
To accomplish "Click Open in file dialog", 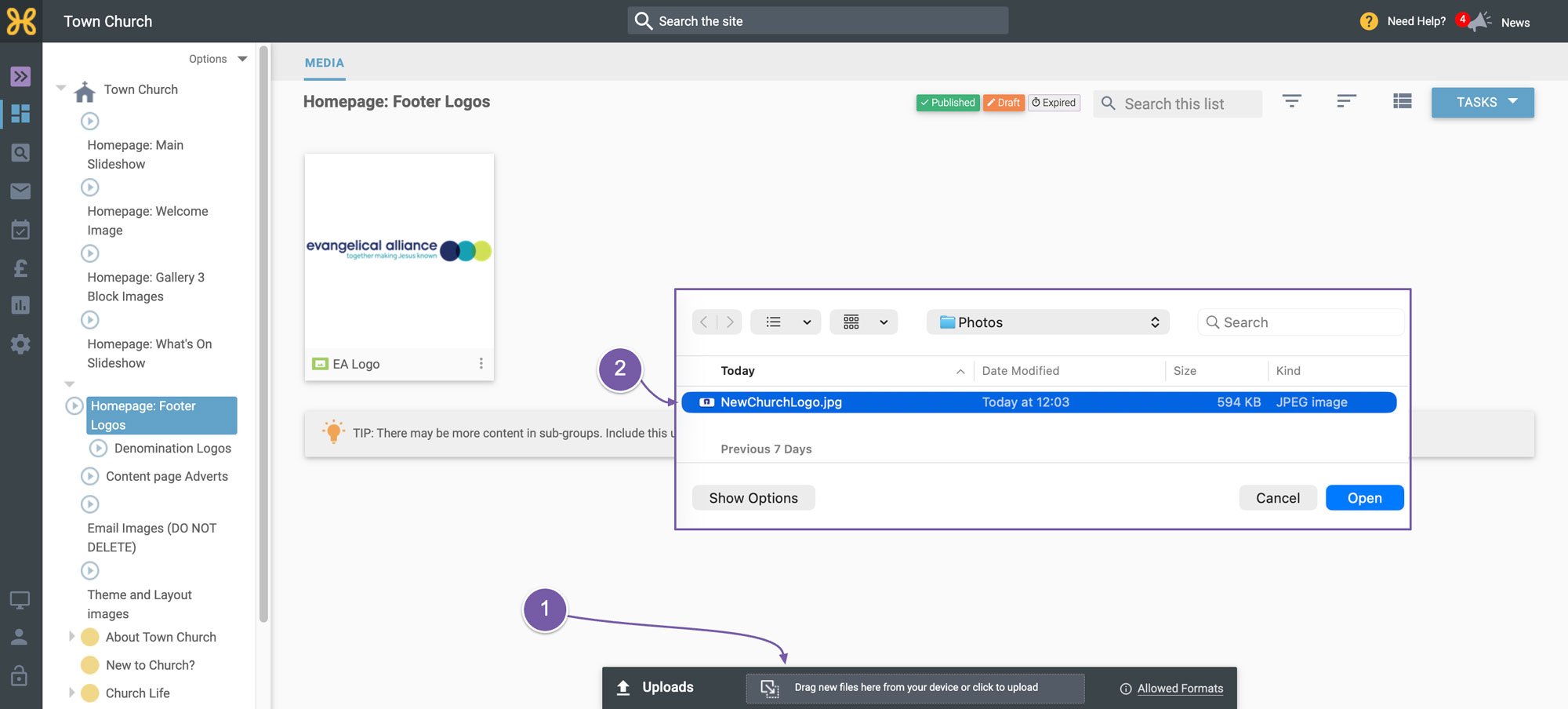I will point(1364,498).
